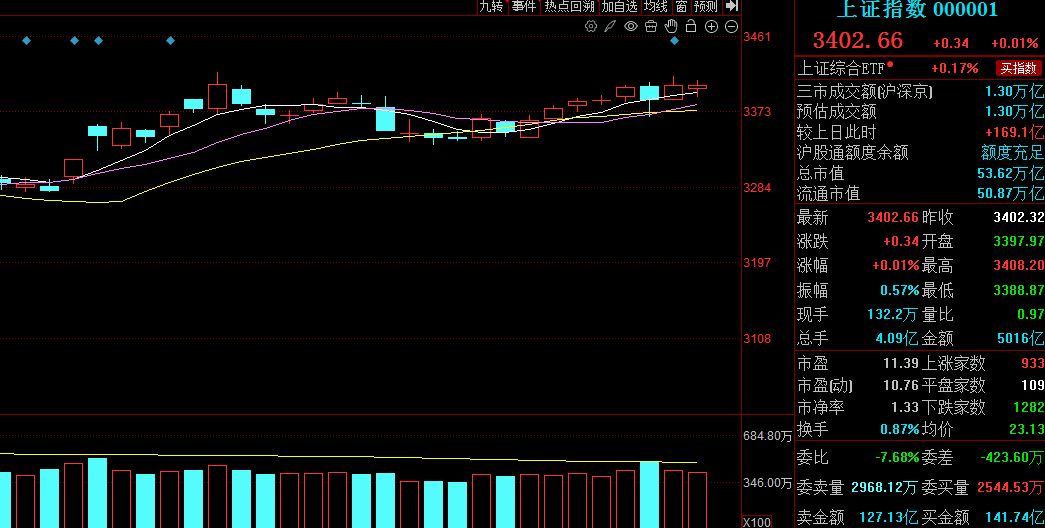The width and height of the screenshot is (1045, 528).
Task: Click the 买指数 button
Action: (x=1018, y=68)
